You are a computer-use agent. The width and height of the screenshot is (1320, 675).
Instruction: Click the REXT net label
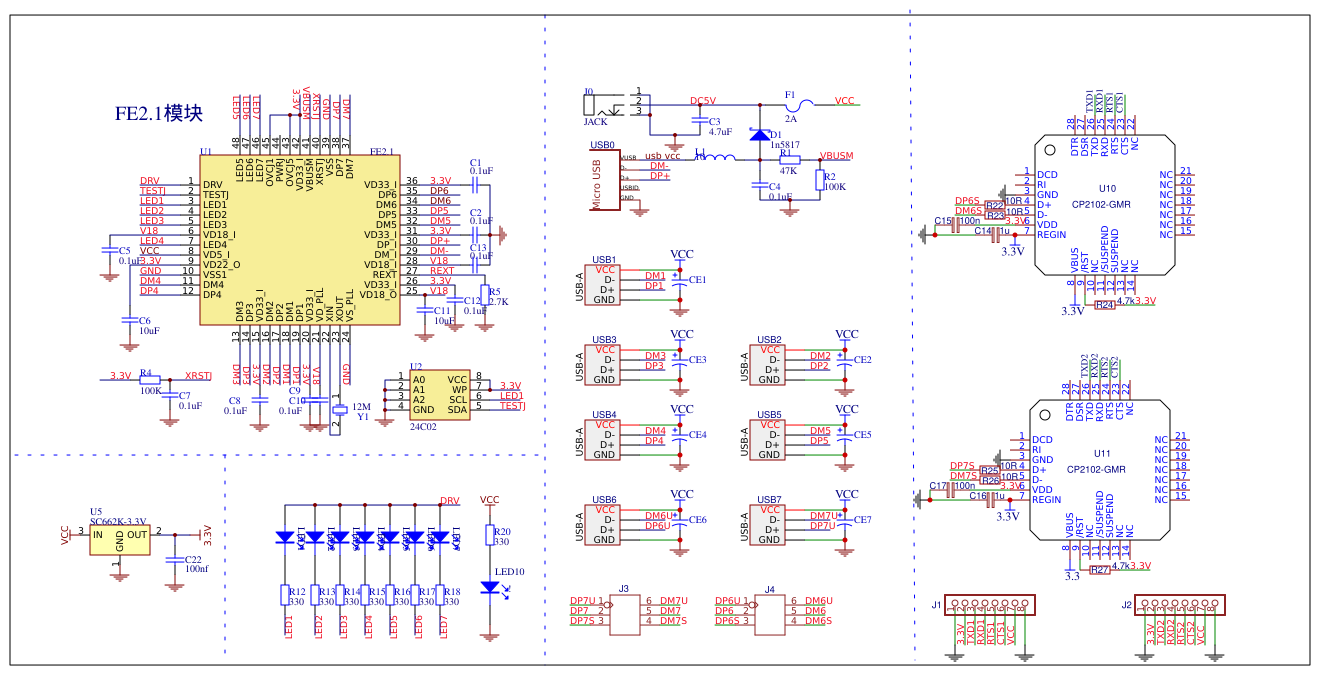click(442, 271)
